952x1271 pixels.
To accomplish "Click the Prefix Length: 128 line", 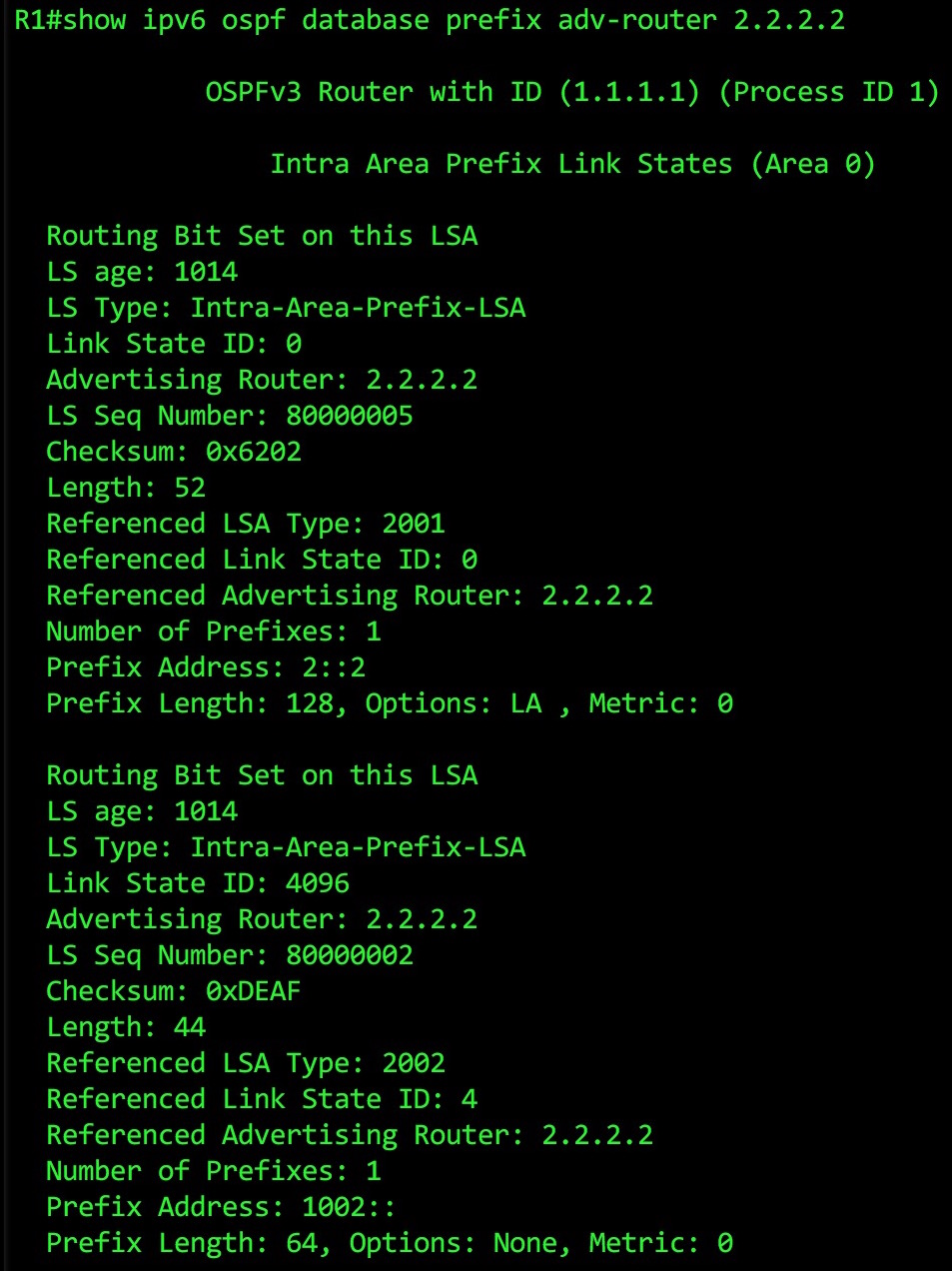I will [x=390, y=703].
